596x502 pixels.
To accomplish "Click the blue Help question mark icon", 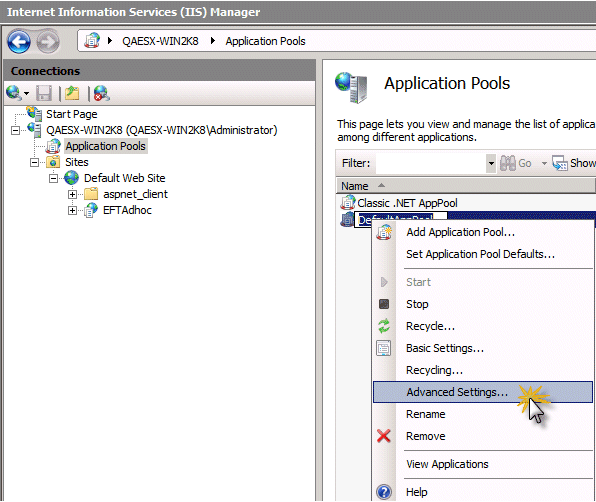I will click(384, 492).
